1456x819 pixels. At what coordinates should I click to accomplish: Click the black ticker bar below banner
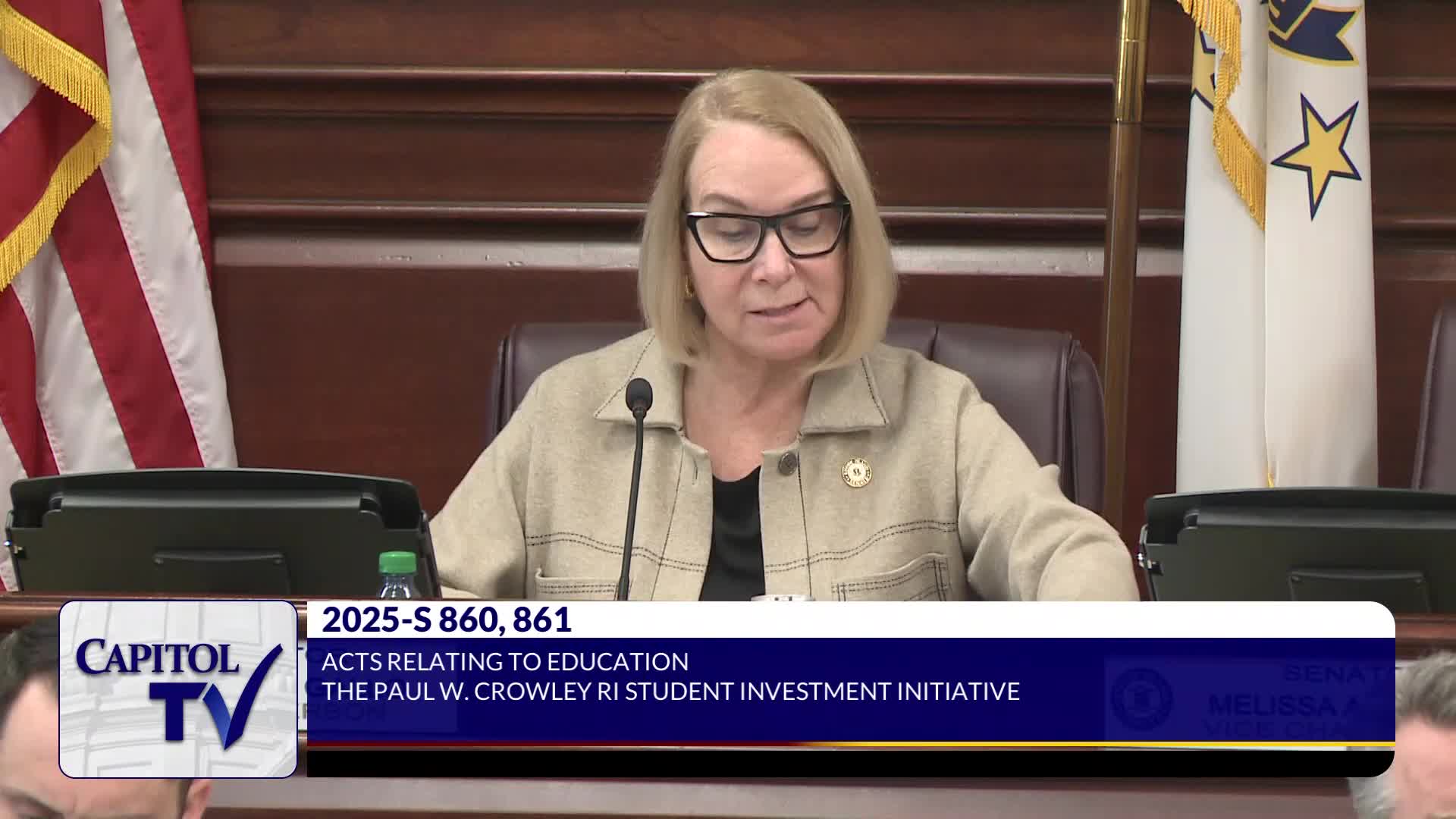point(849,763)
